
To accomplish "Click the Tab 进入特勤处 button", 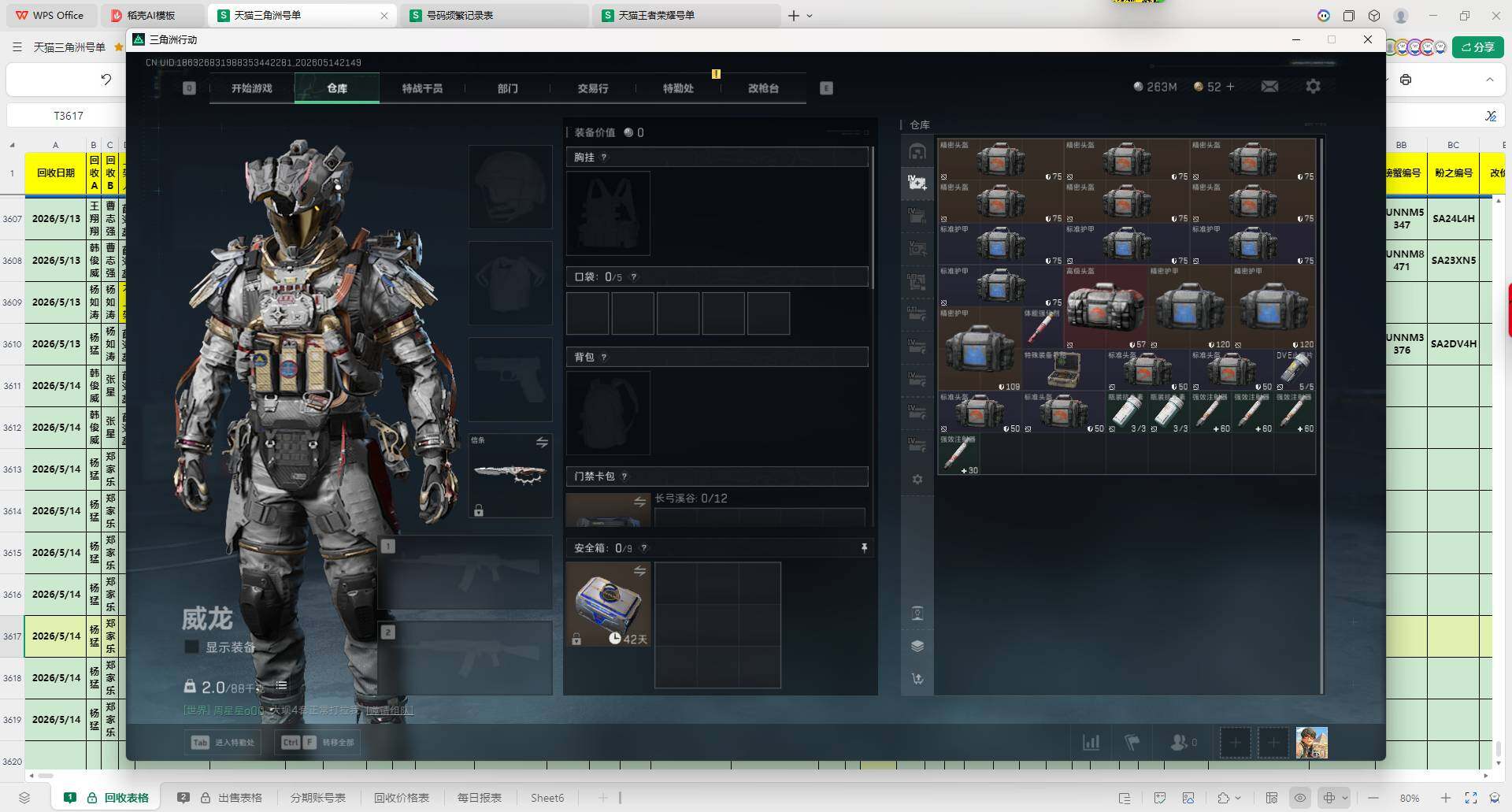I will pos(224,742).
